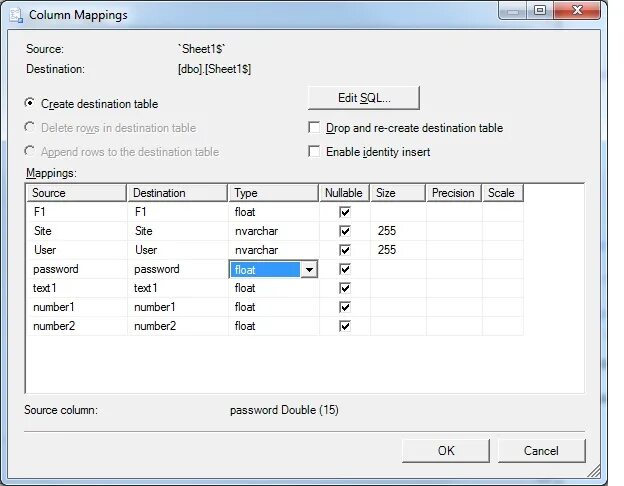Click the nvarchar type cell for Site

[x=274, y=231]
